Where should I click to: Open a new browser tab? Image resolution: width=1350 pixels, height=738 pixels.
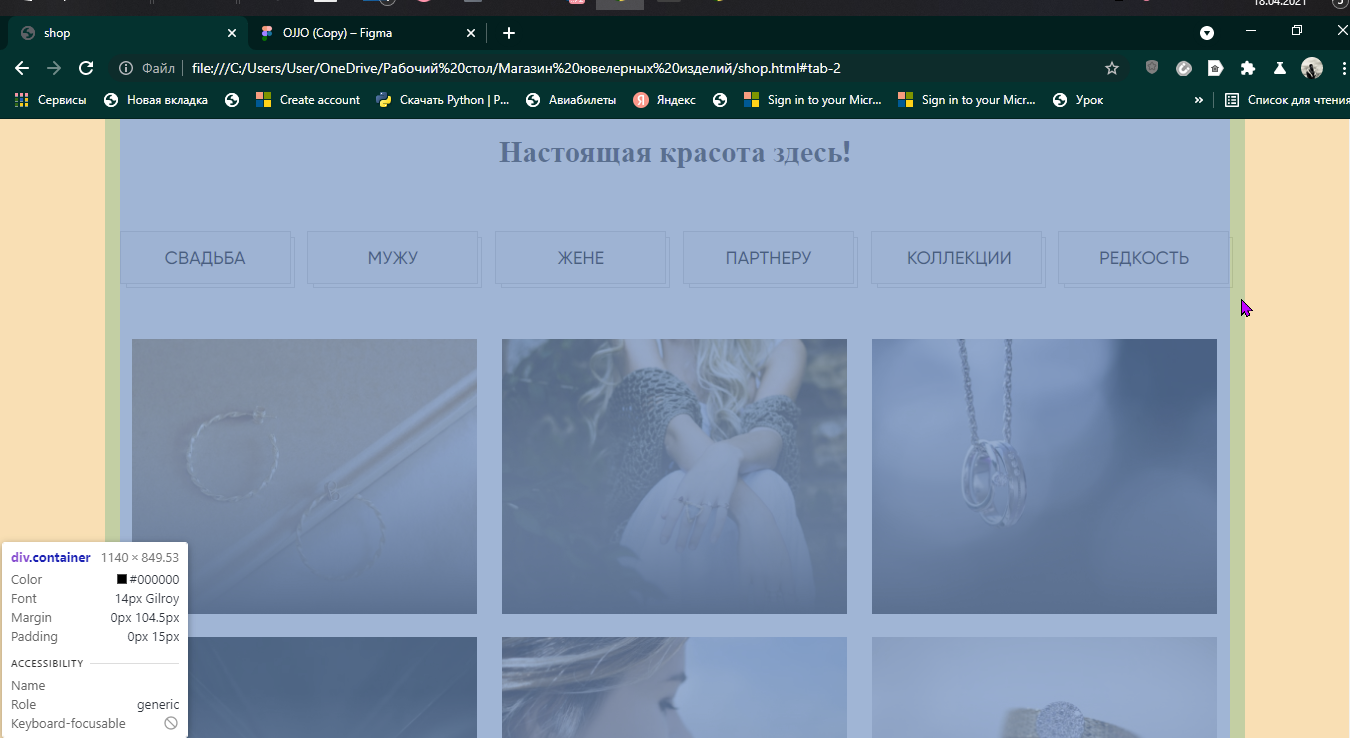(509, 33)
